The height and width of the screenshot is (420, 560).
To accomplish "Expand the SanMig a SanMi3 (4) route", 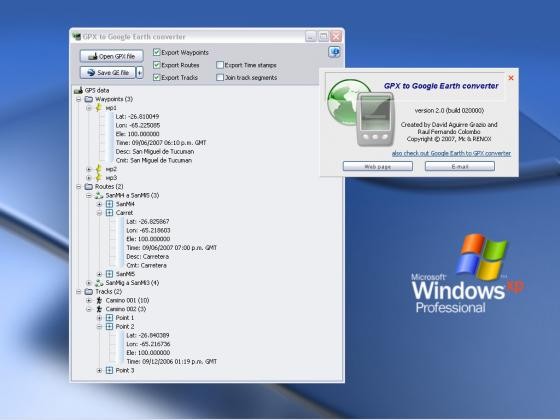I will (x=89, y=283).
